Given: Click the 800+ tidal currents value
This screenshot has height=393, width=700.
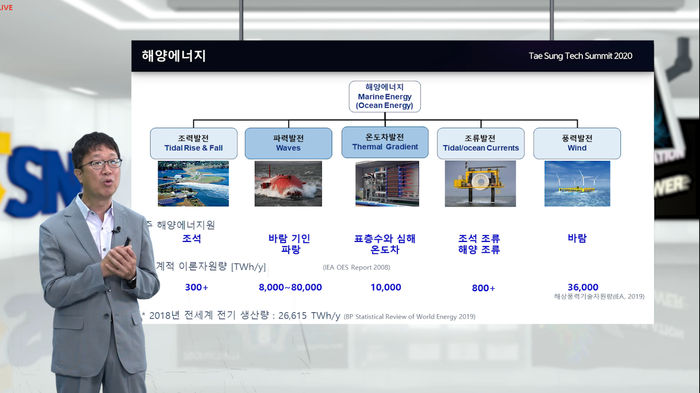Looking at the screenshot, I should 483,288.
